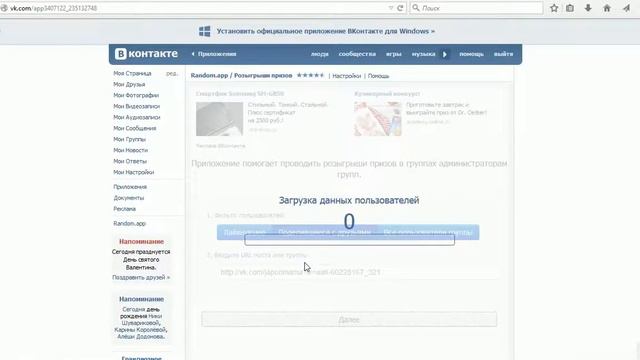Click the install official VKontakte app banner link
640x360 pixels.
pos(325,31)
